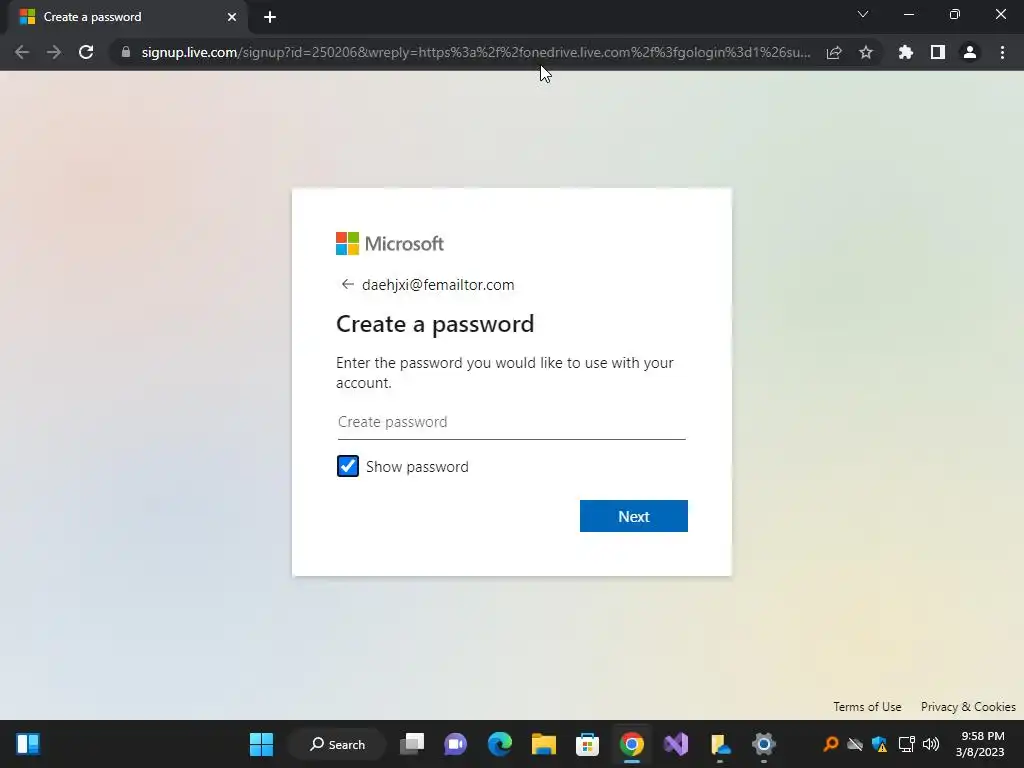Open the Chrome extensions puzzle icon
This screenshot has width=1024, height=768.
coord(906,52)
